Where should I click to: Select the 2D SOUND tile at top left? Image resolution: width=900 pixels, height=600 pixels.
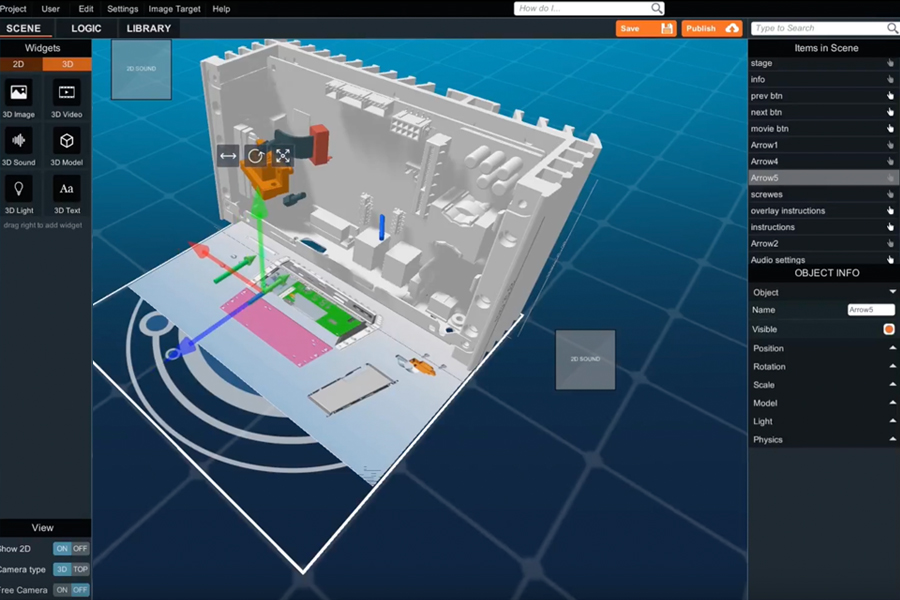point(141,69)
